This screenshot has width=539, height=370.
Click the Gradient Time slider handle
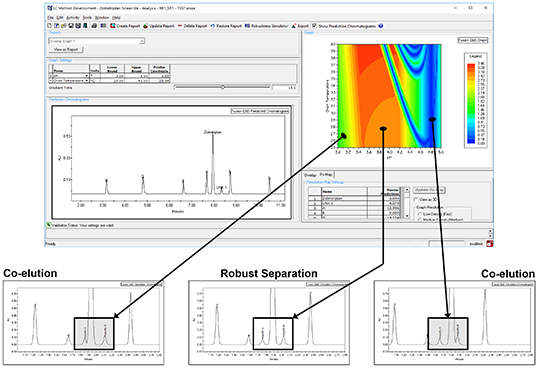pos(223,87)
